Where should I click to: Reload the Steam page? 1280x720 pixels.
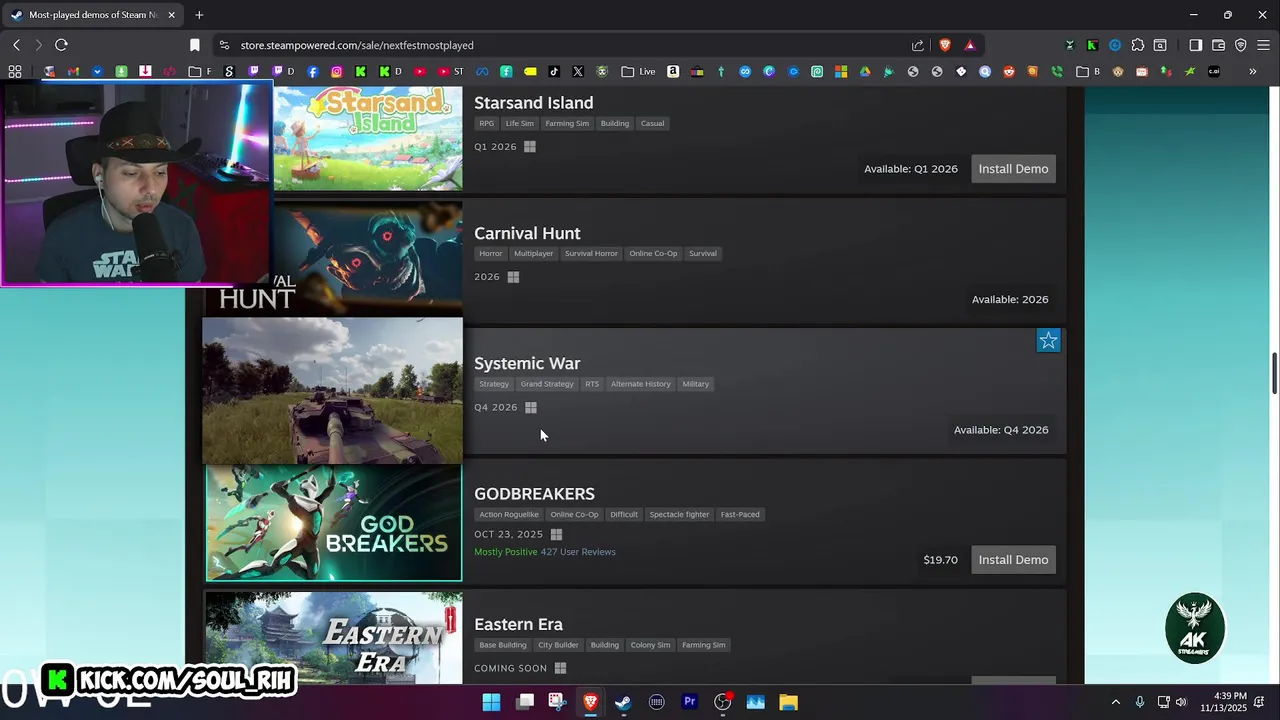tap(61, 45)
